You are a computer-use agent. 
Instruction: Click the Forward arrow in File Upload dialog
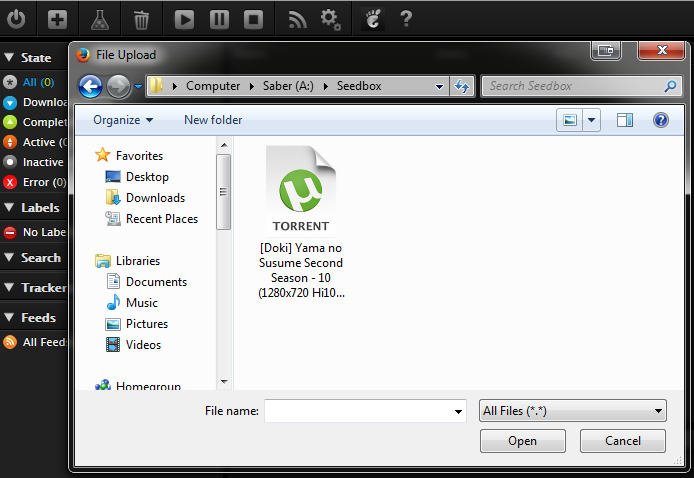(x=118, y=86)
